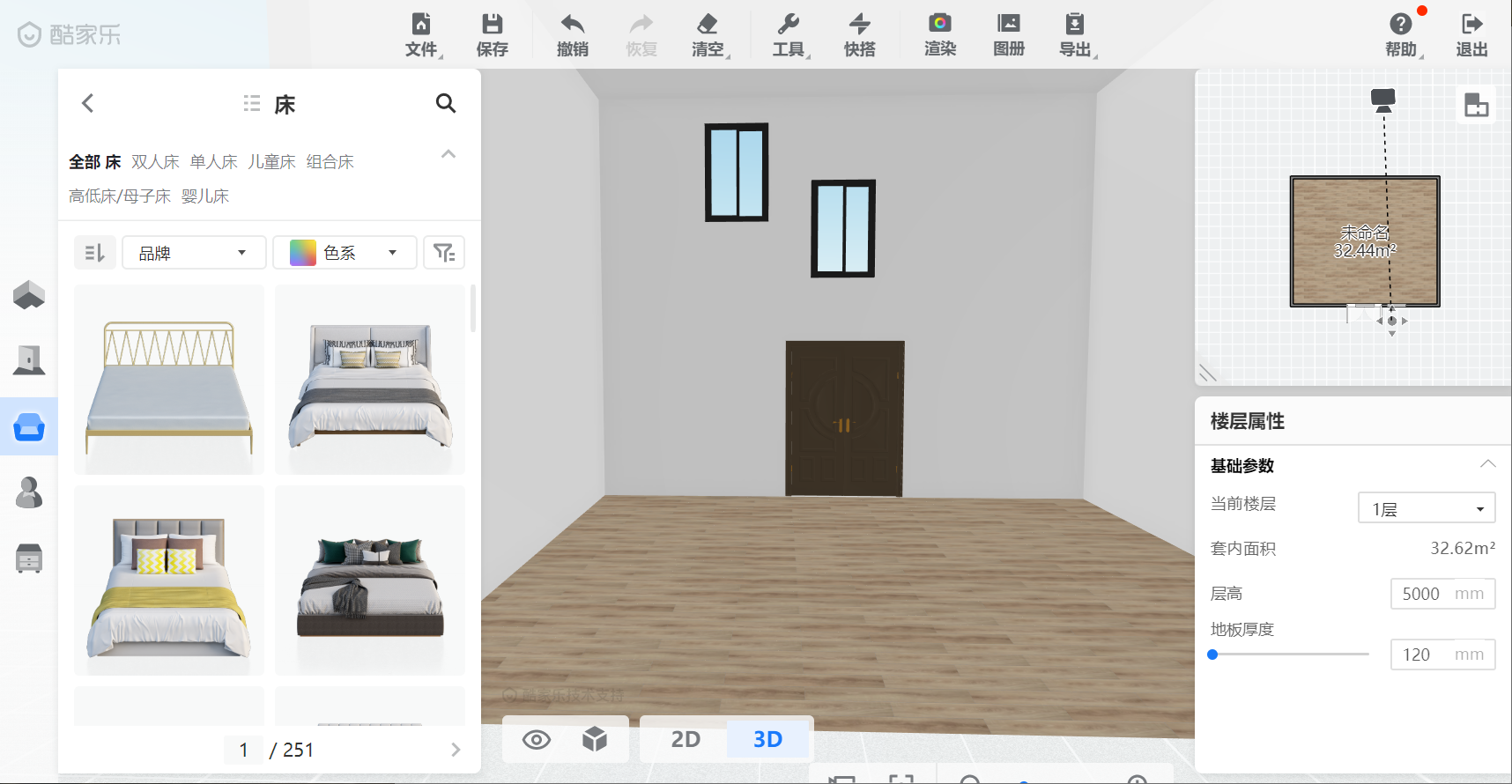Start rendering with 渲染

coord(940,35)
